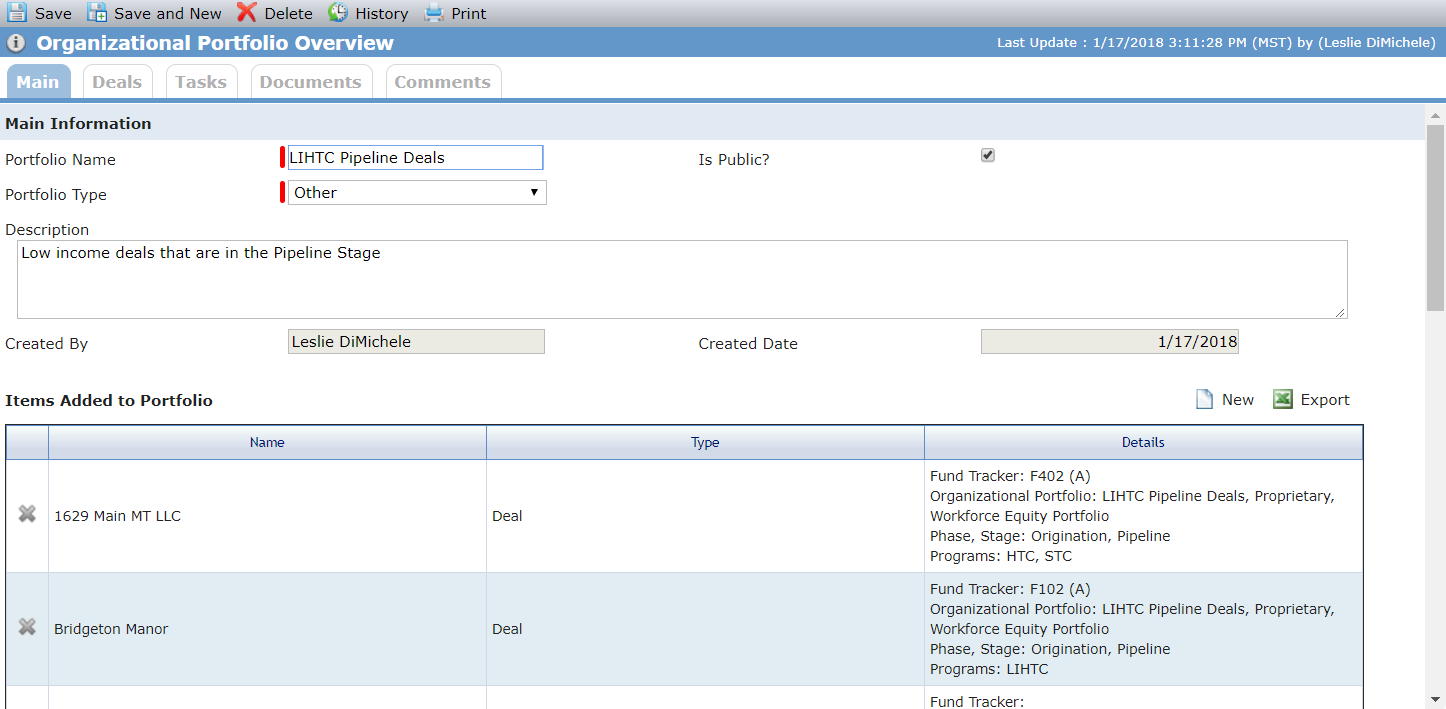The width and height of the screenshot is (1446, 709).
Task: Switch to the Main tab
Action: coord(38,82)
